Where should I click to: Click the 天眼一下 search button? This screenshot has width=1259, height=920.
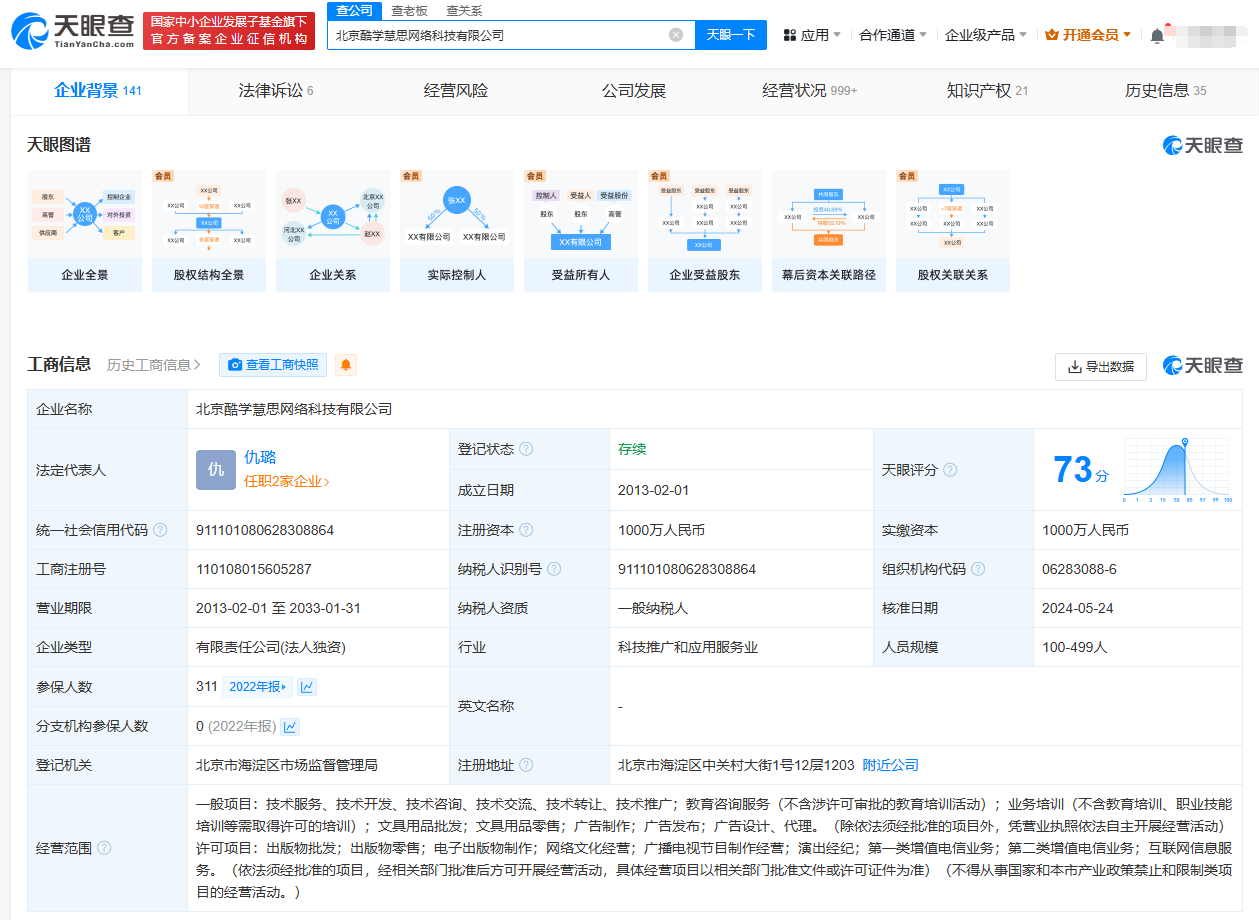(x=731, y=35)
